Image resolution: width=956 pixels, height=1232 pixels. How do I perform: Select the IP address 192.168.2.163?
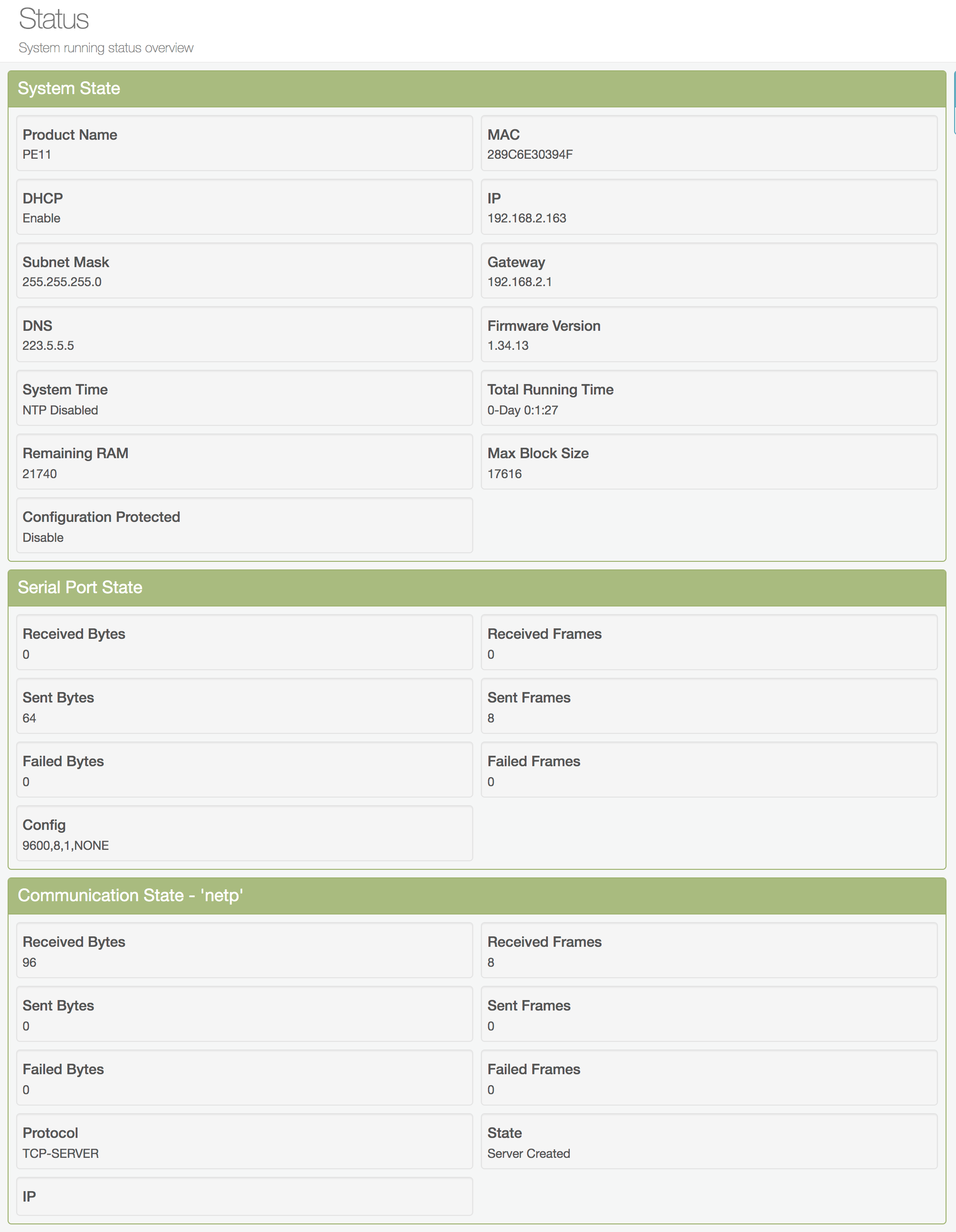[x=526, y=218]
